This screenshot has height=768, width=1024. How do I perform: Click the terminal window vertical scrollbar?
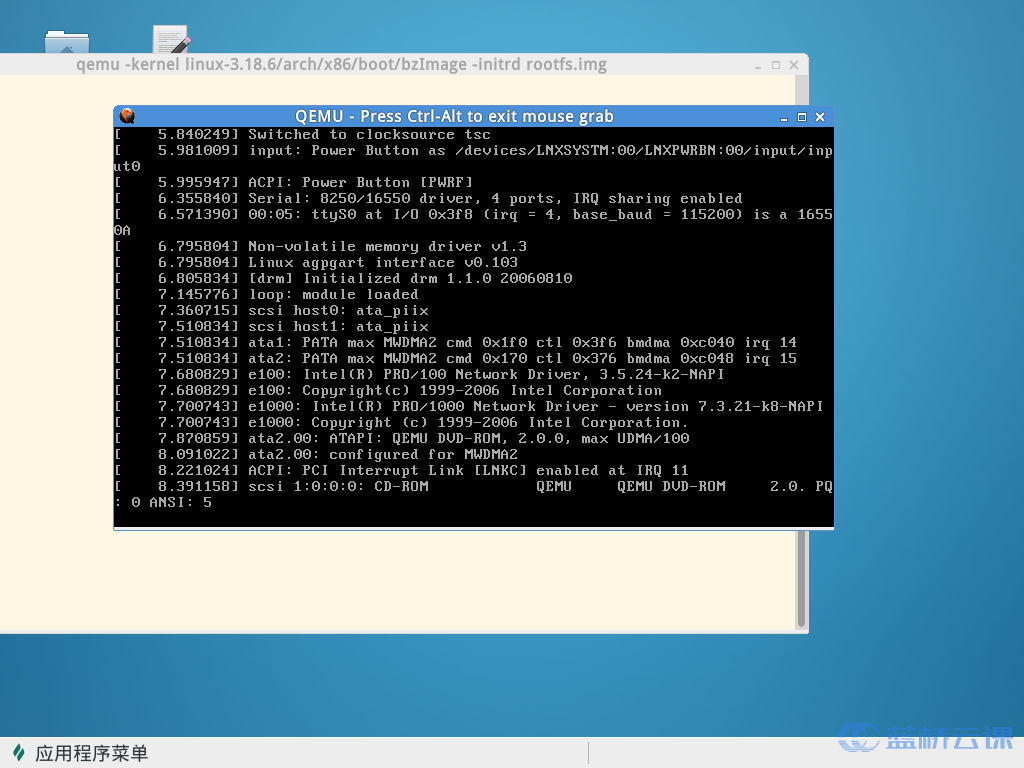point(801,578)
